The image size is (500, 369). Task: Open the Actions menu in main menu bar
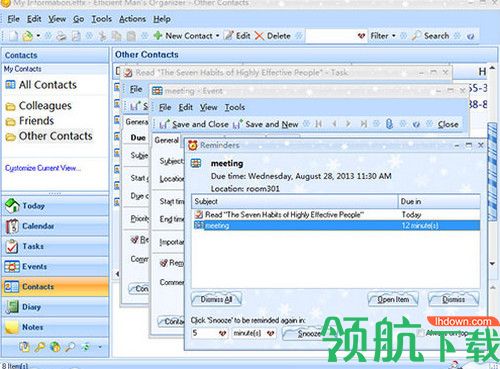tap(132, 19)
